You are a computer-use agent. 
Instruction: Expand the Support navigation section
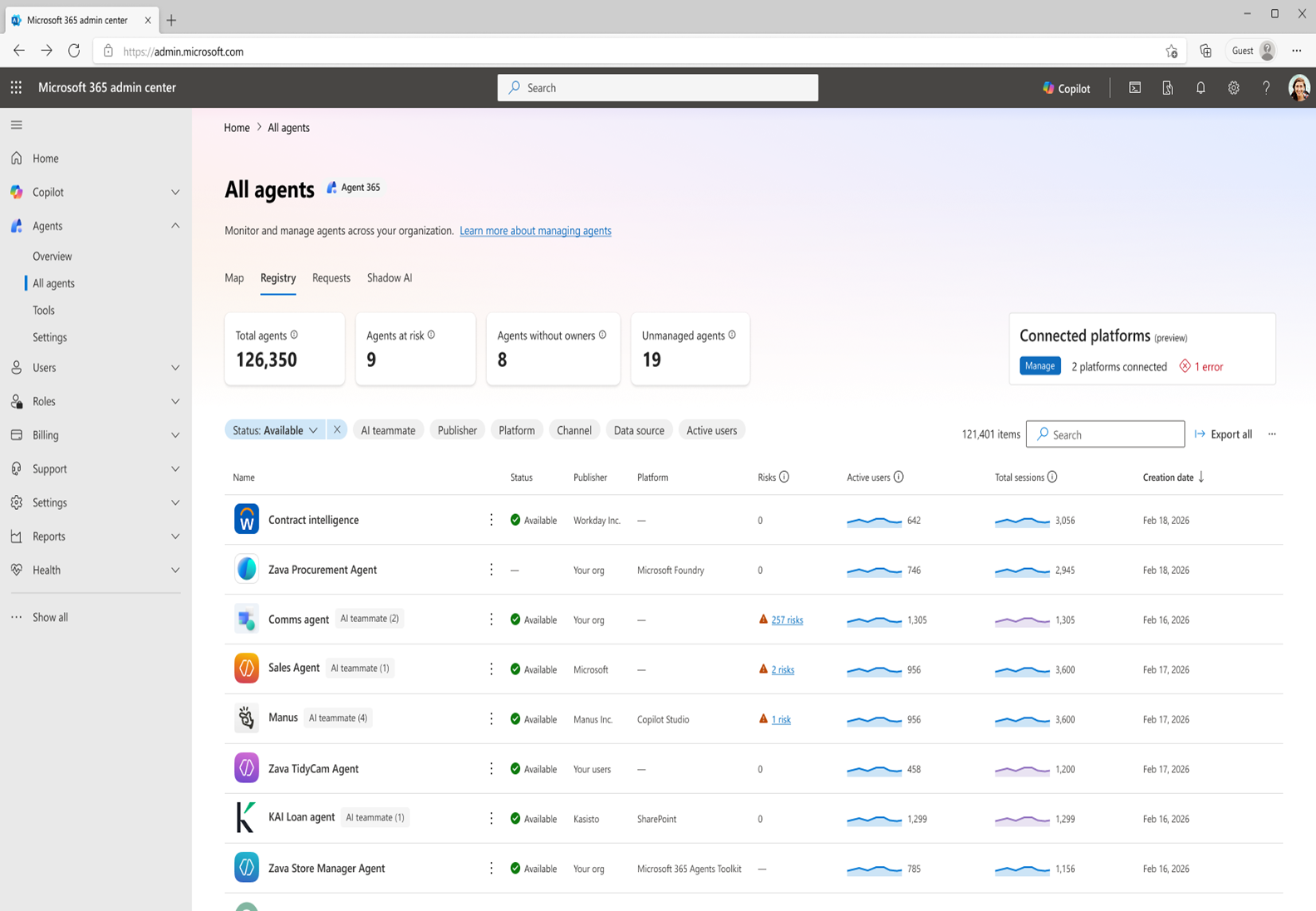[x=175, y=469]
